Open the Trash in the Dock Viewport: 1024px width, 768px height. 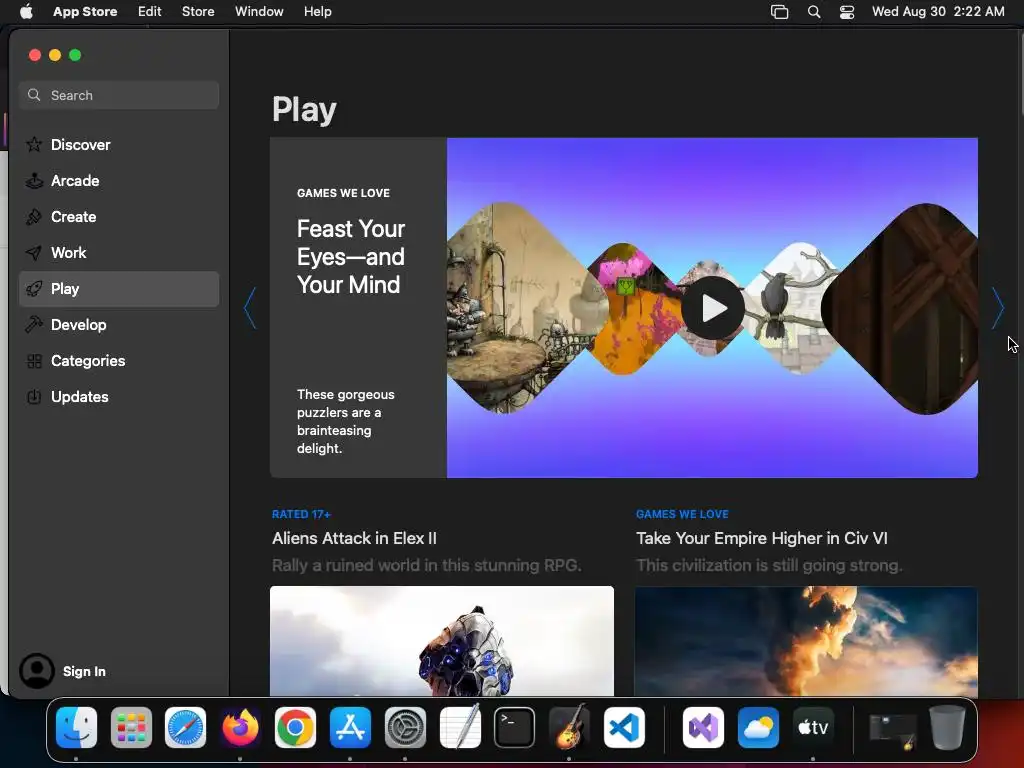pyautogui.click(x=947, y=728)
